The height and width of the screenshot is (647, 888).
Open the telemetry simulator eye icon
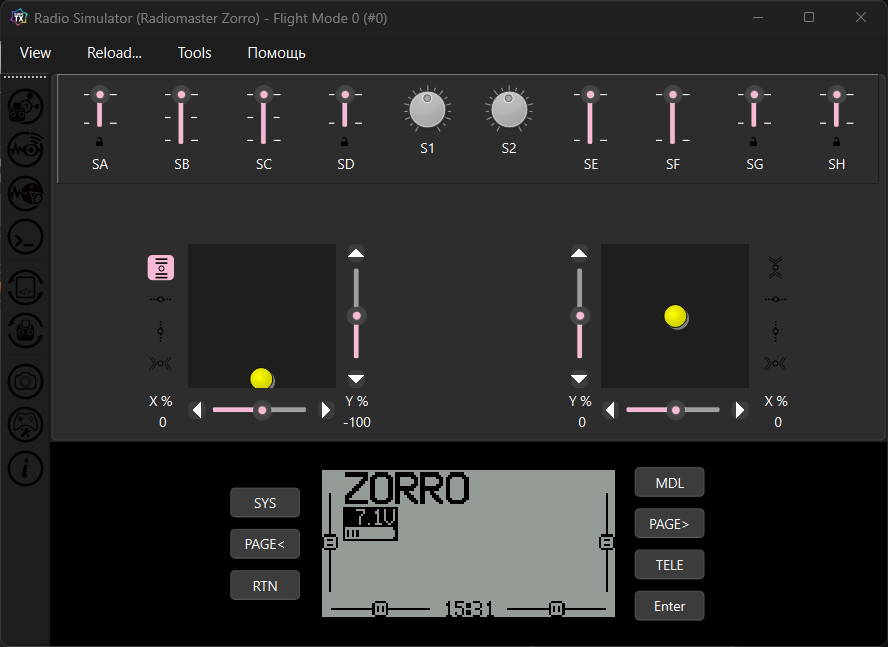click(25, 150)
